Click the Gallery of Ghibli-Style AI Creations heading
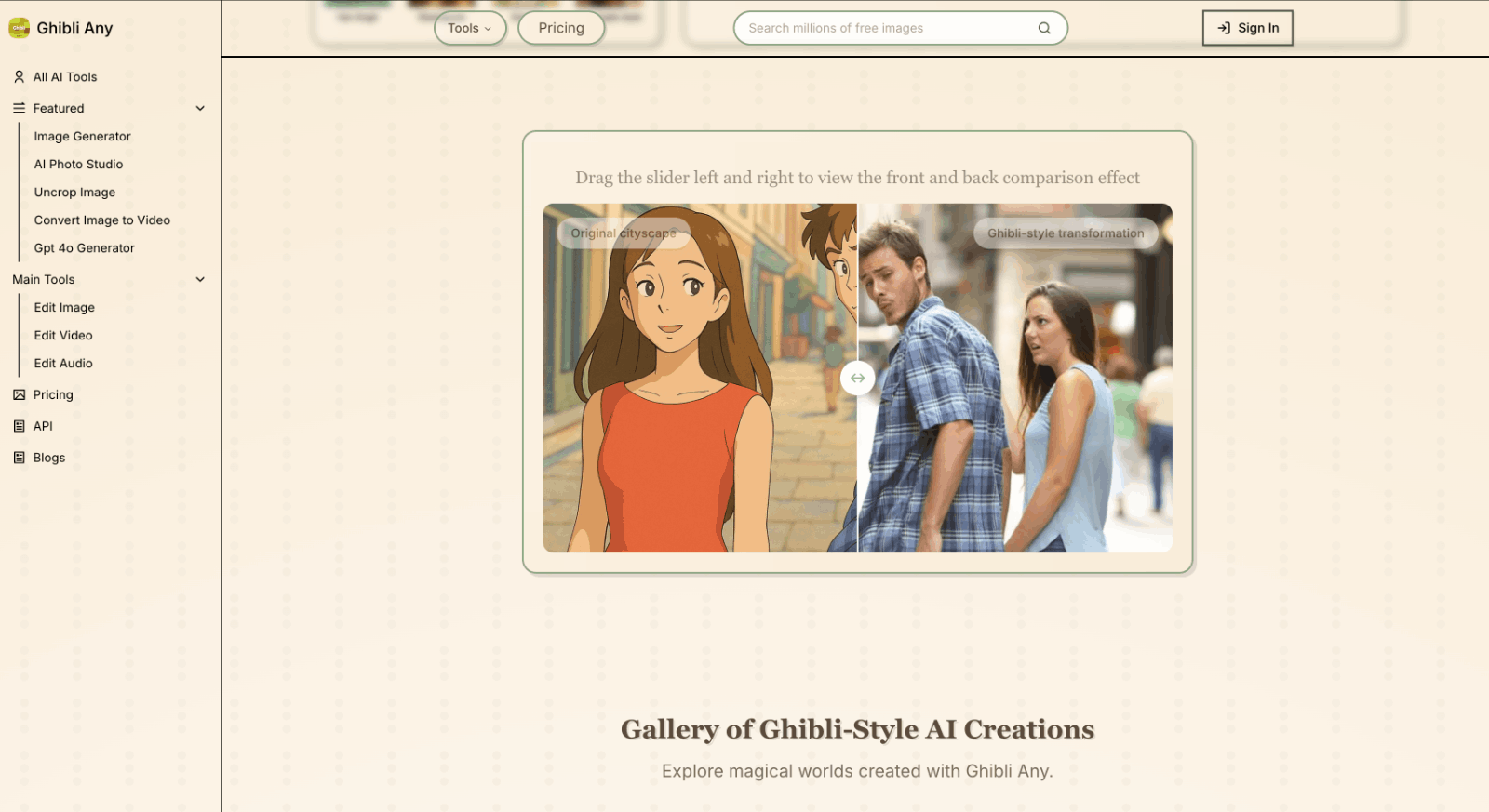 857,729
